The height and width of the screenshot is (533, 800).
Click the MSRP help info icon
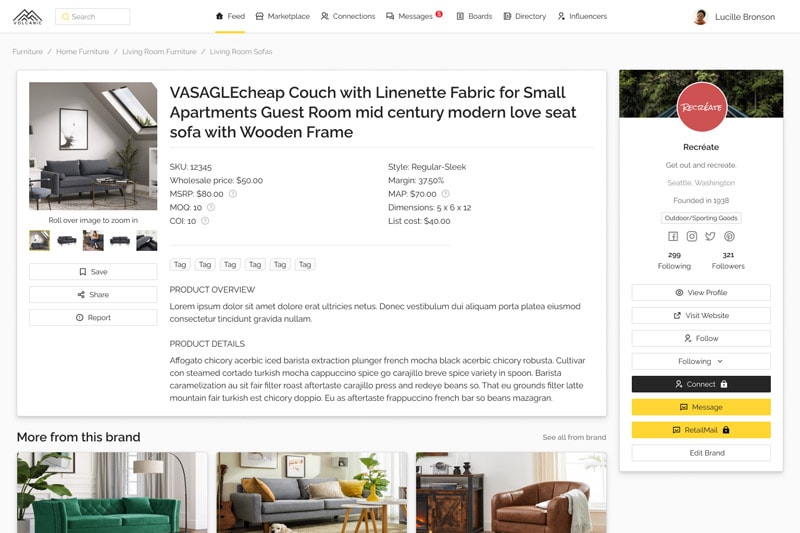click(x=233, y=194)
